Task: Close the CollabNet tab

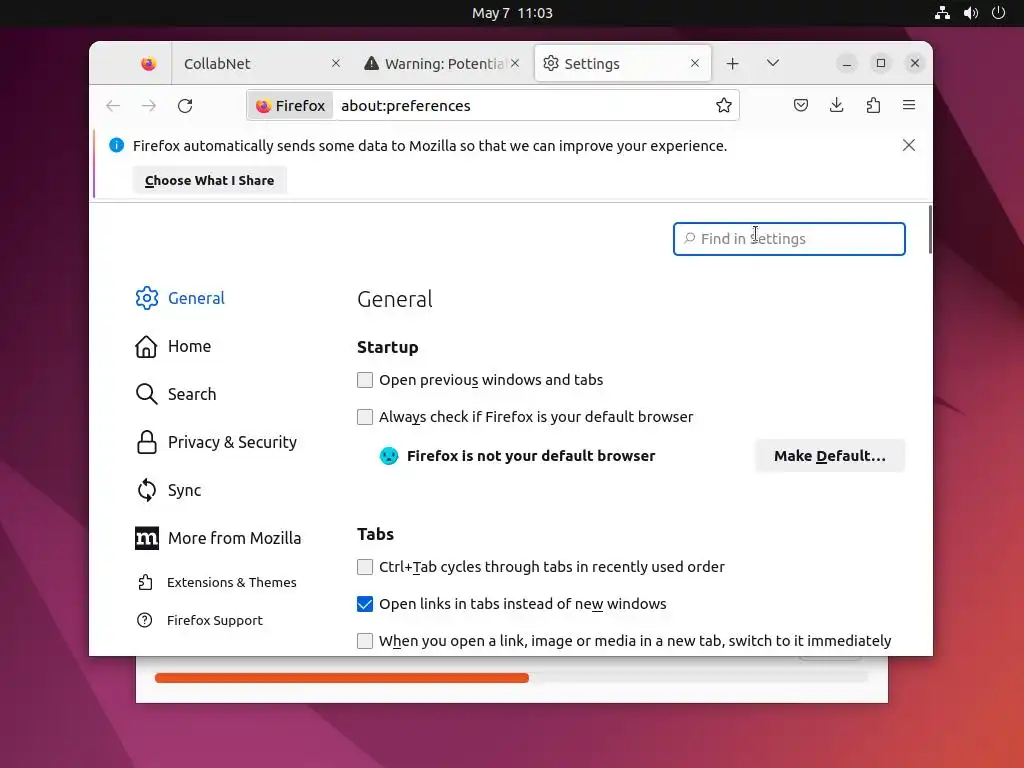Action: coord(336,63)
